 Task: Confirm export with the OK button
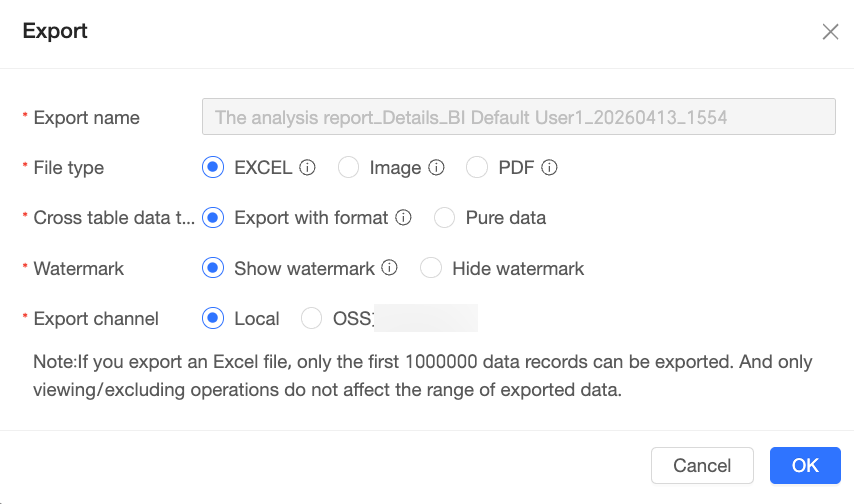click(x=805, y=465)
